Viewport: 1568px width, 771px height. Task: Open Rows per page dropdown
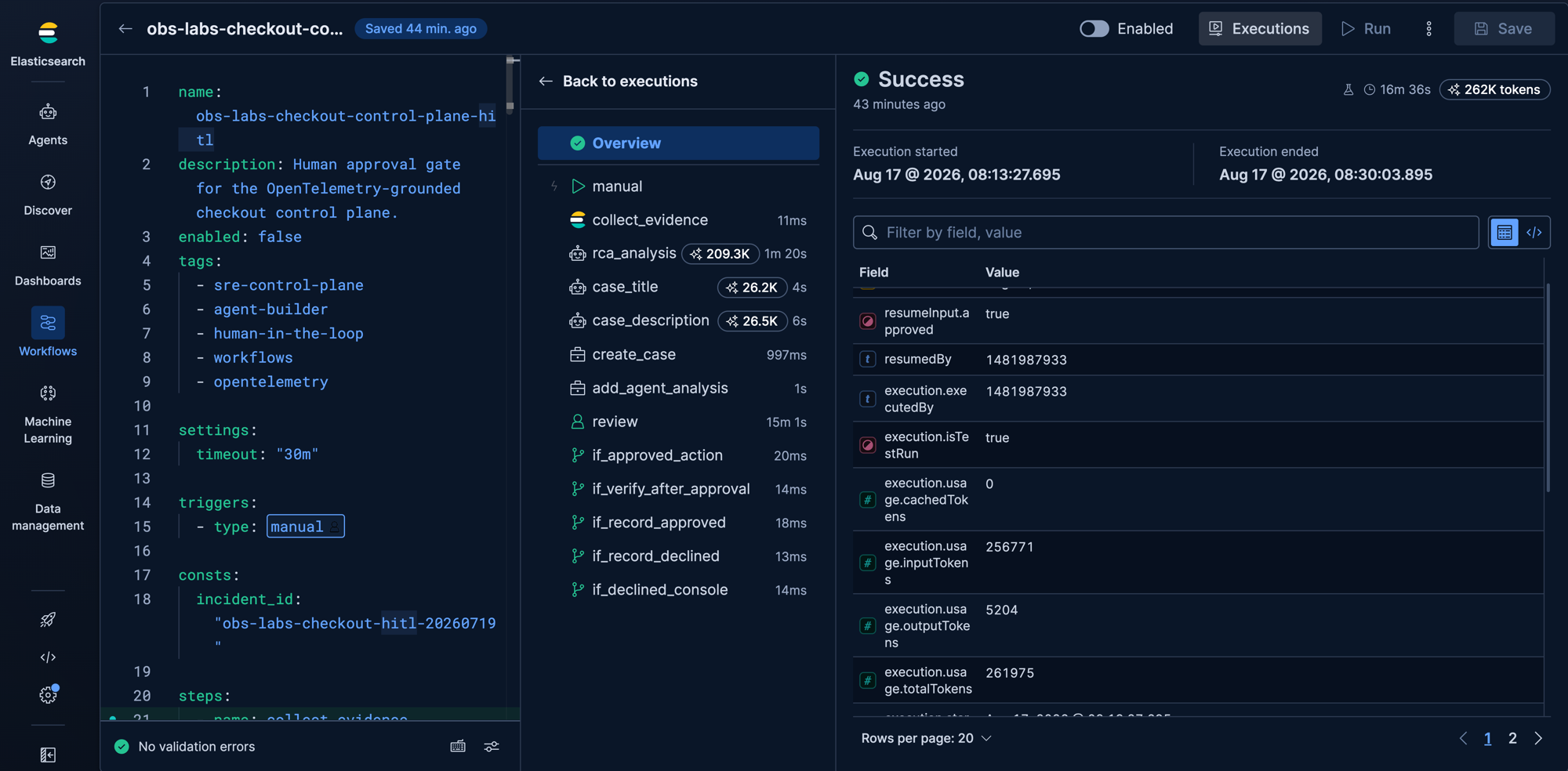926,739
